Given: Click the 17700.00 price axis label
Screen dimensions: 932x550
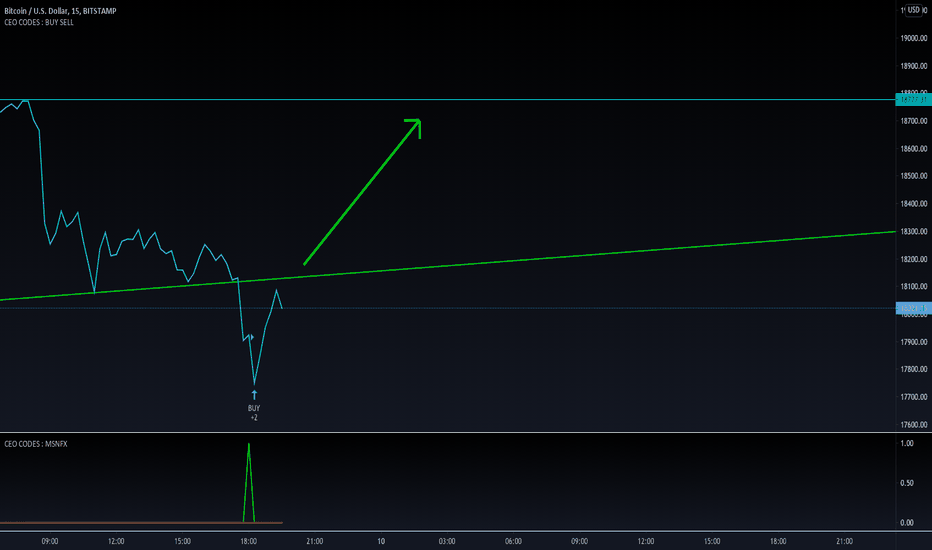Looking at the screenshot, I should (914, 397).
